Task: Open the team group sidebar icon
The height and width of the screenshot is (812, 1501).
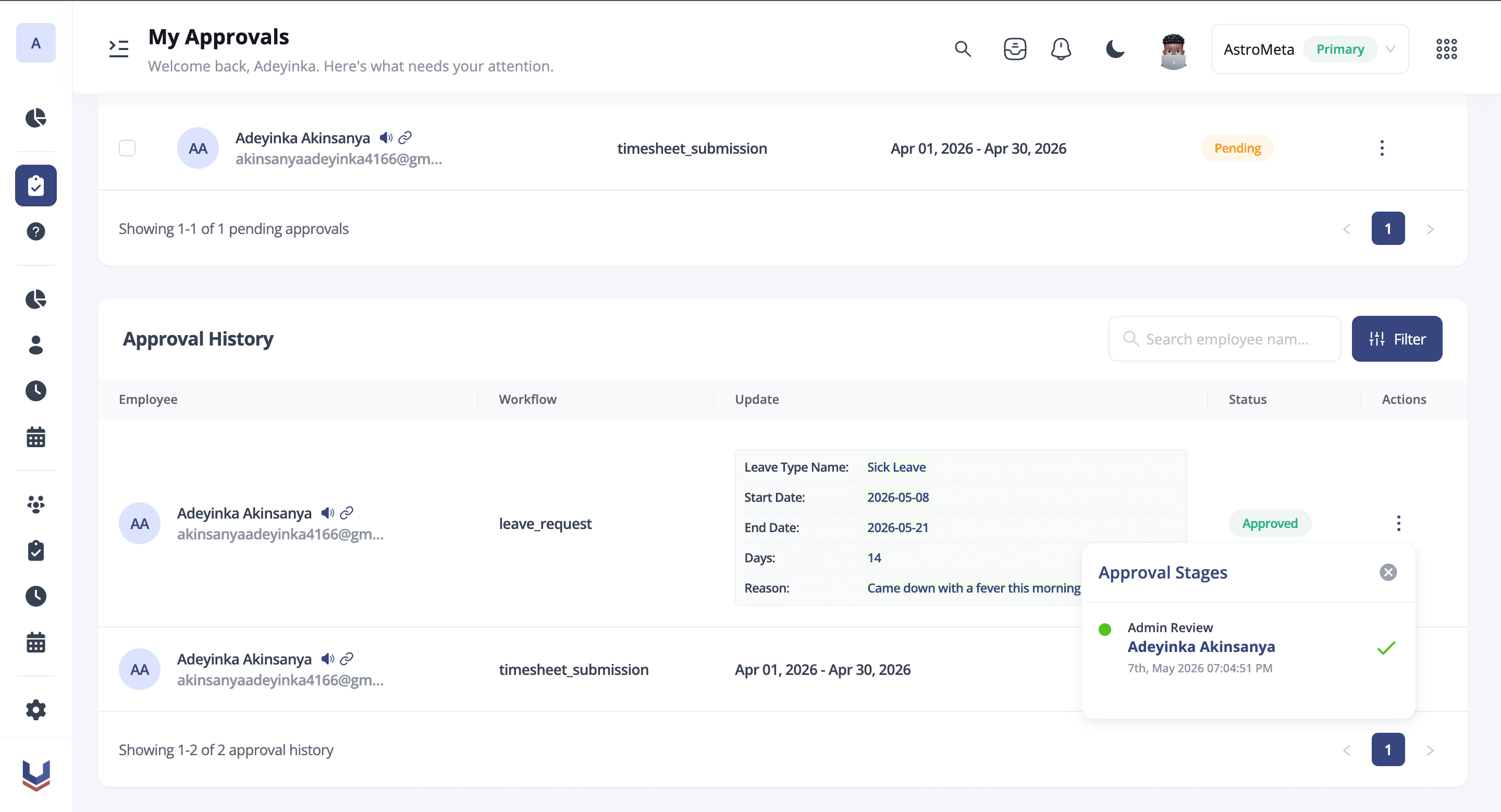Action: 35,505
